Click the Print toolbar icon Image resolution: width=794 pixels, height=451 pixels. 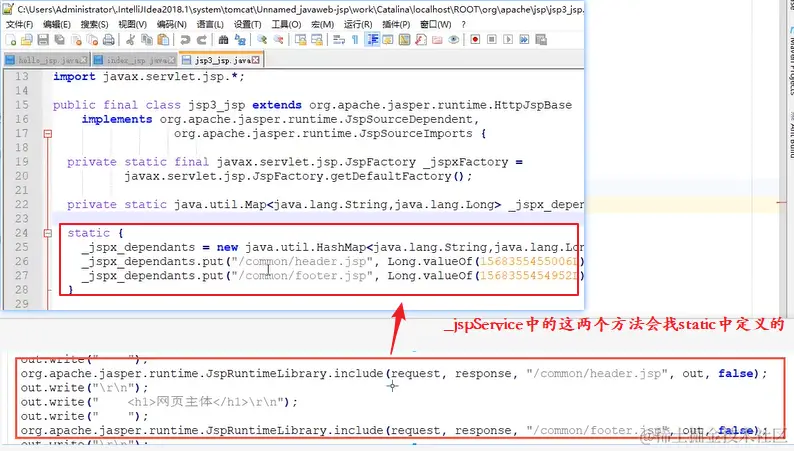[108, 39]
